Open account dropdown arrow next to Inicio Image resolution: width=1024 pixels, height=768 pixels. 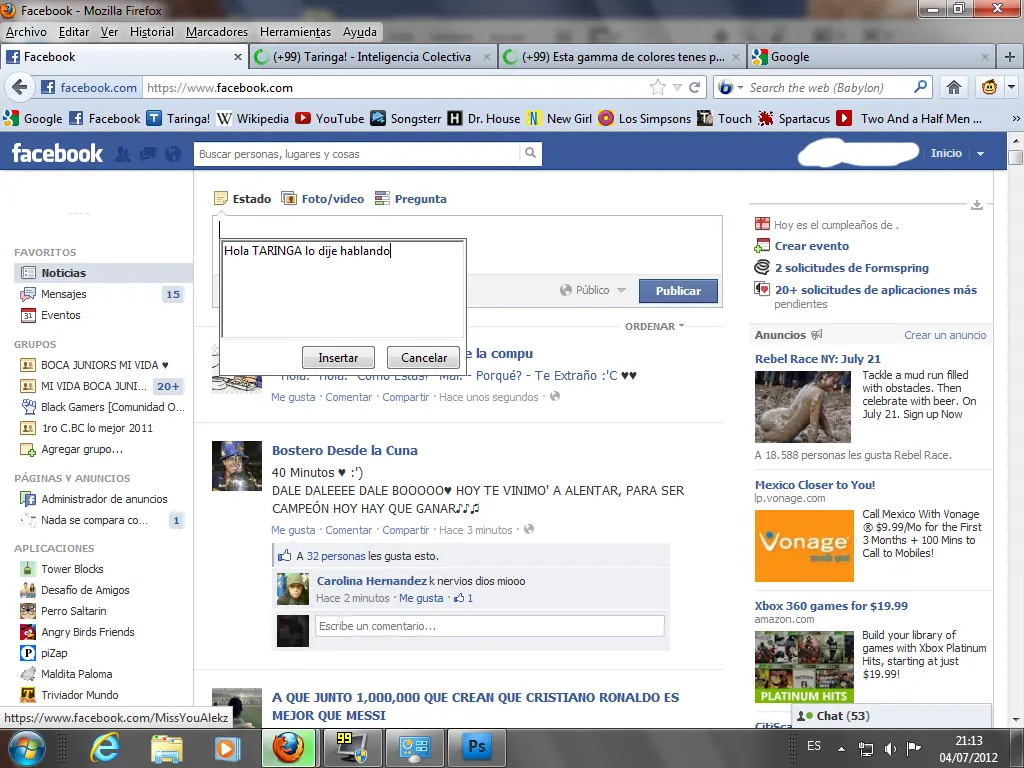coord(980,153)
